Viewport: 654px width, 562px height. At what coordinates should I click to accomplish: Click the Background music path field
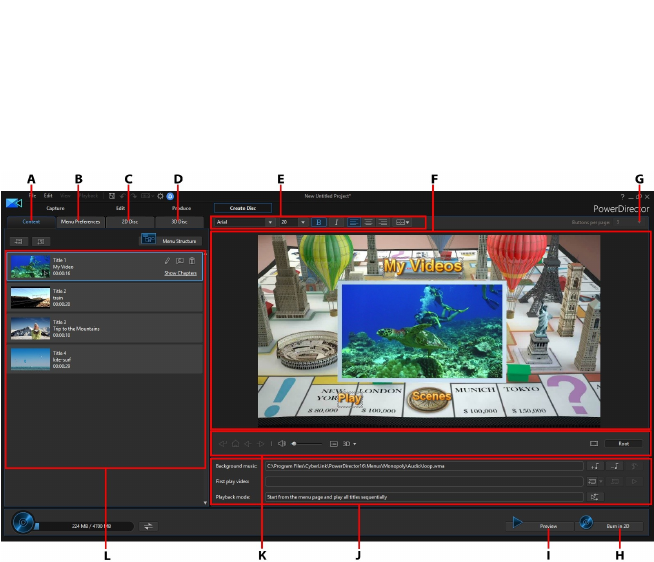(x=424, y=466)
